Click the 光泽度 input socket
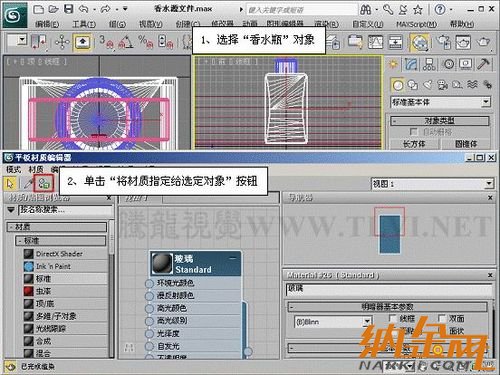The image size is (500, 375). pos(149,334)
